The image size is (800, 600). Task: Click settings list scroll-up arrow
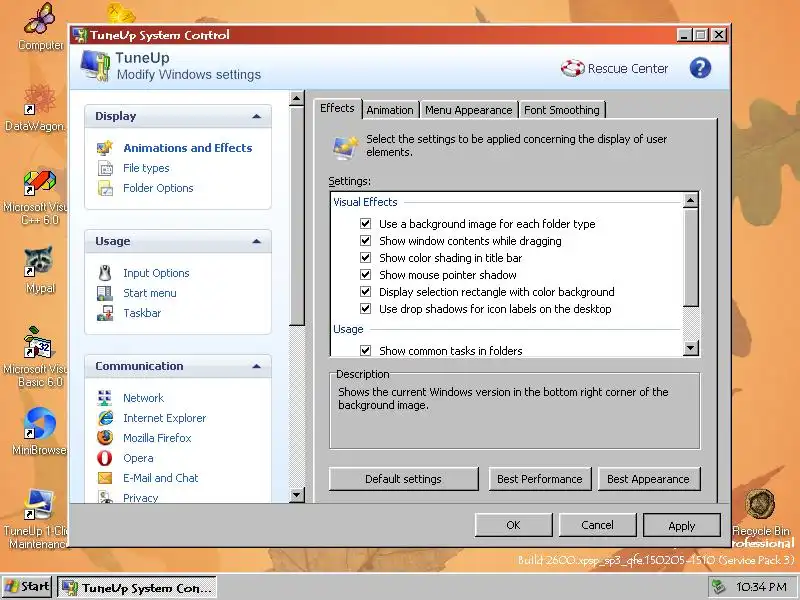(x=690, y=201)
